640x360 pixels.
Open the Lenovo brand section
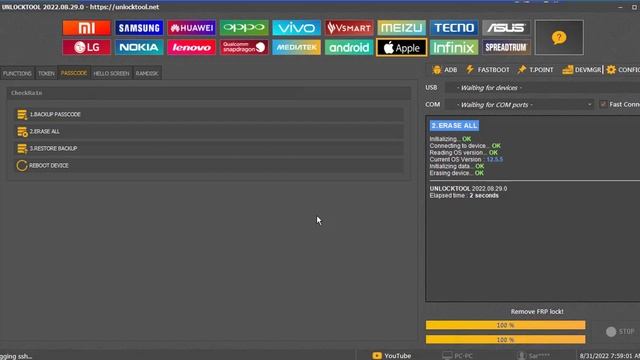(x=191, y=47)
